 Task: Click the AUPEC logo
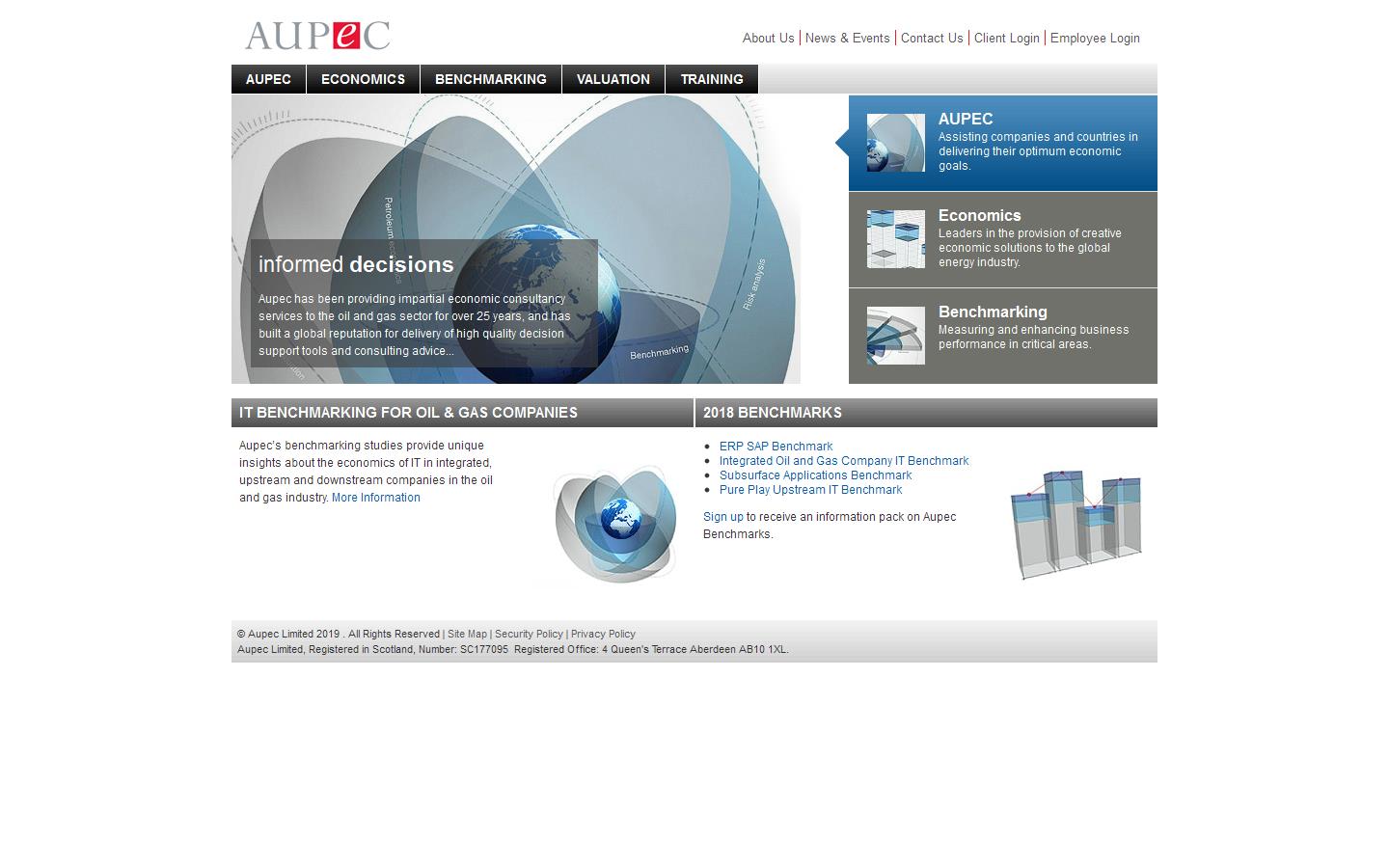pos(317,35)
